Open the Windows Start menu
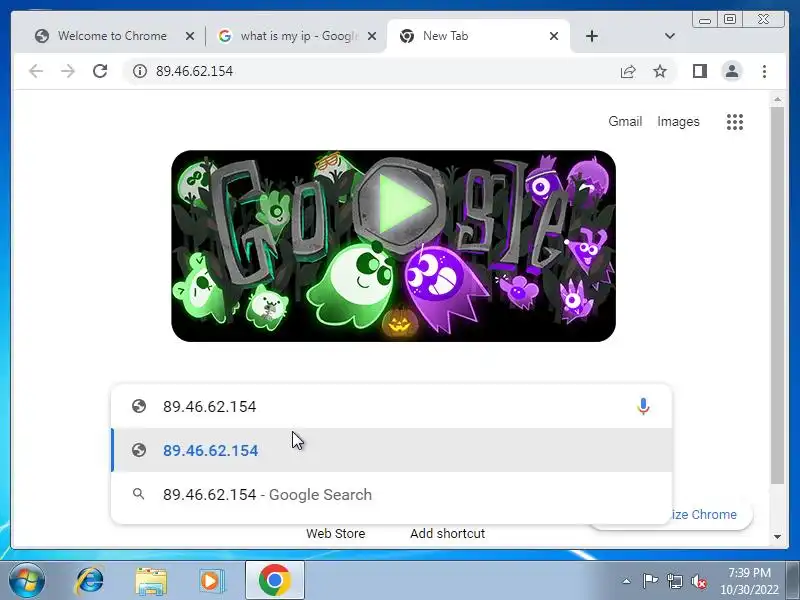 pyautogui.click(x=26, y=581)
